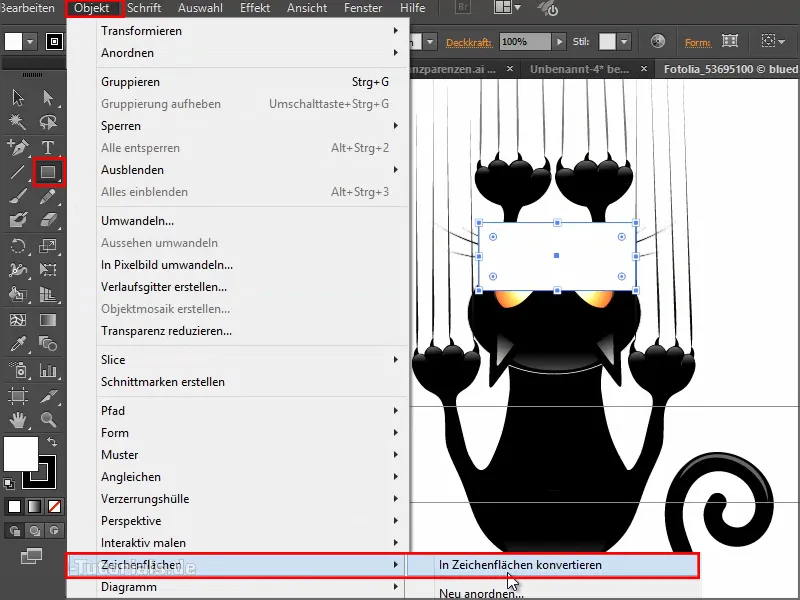Screen dimensions: 800x600
Task: Activate the Type tool
Action: [x=48, y=147]
